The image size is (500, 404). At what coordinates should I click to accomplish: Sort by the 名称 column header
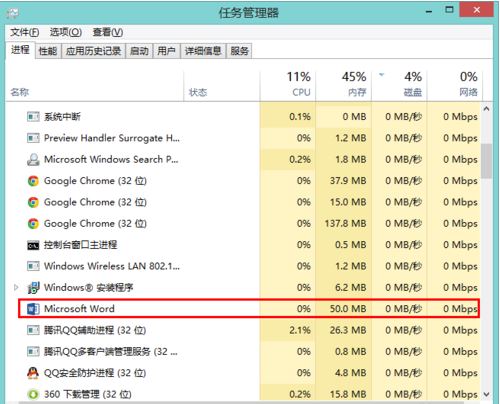tap(95, 86)
